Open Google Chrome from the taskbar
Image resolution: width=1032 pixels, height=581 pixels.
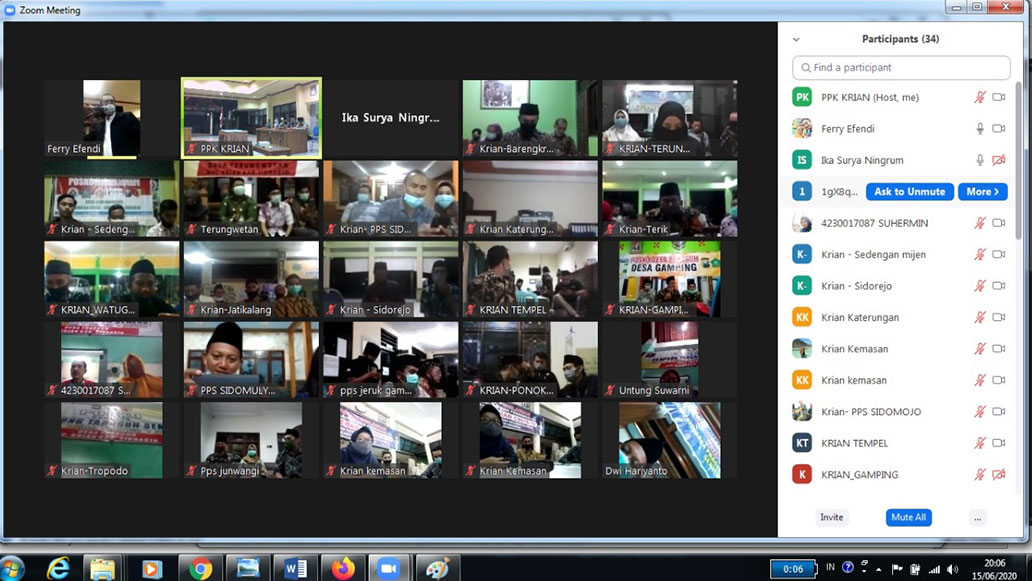pos(201,568)
